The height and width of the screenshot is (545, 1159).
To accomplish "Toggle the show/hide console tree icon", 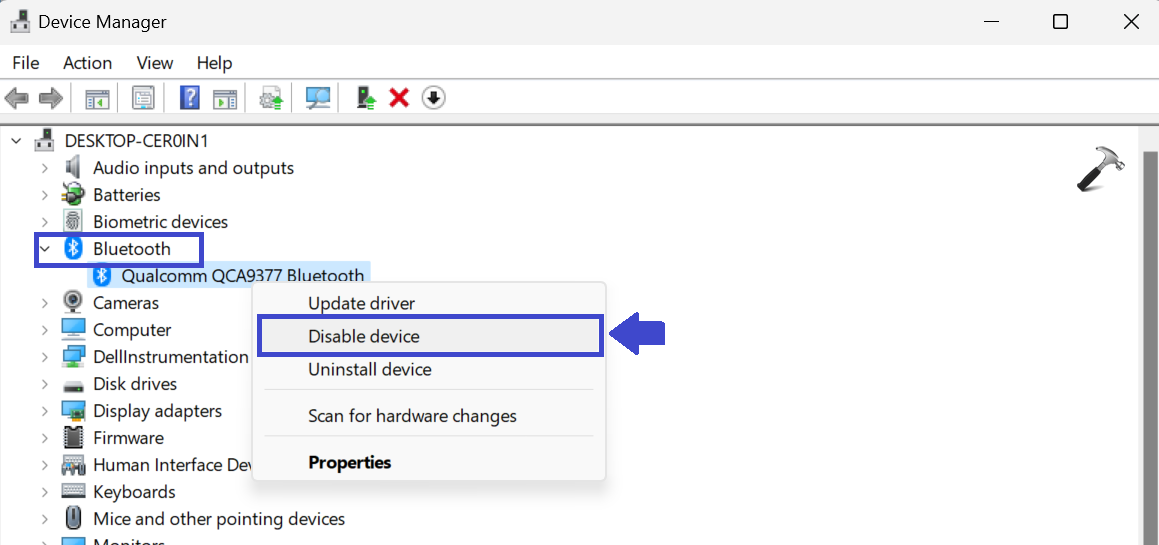I will [97, 98].
